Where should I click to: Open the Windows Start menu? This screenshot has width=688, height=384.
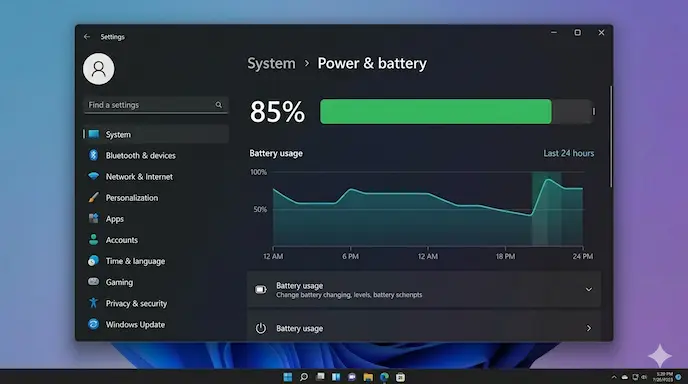(x=288, y=377)
